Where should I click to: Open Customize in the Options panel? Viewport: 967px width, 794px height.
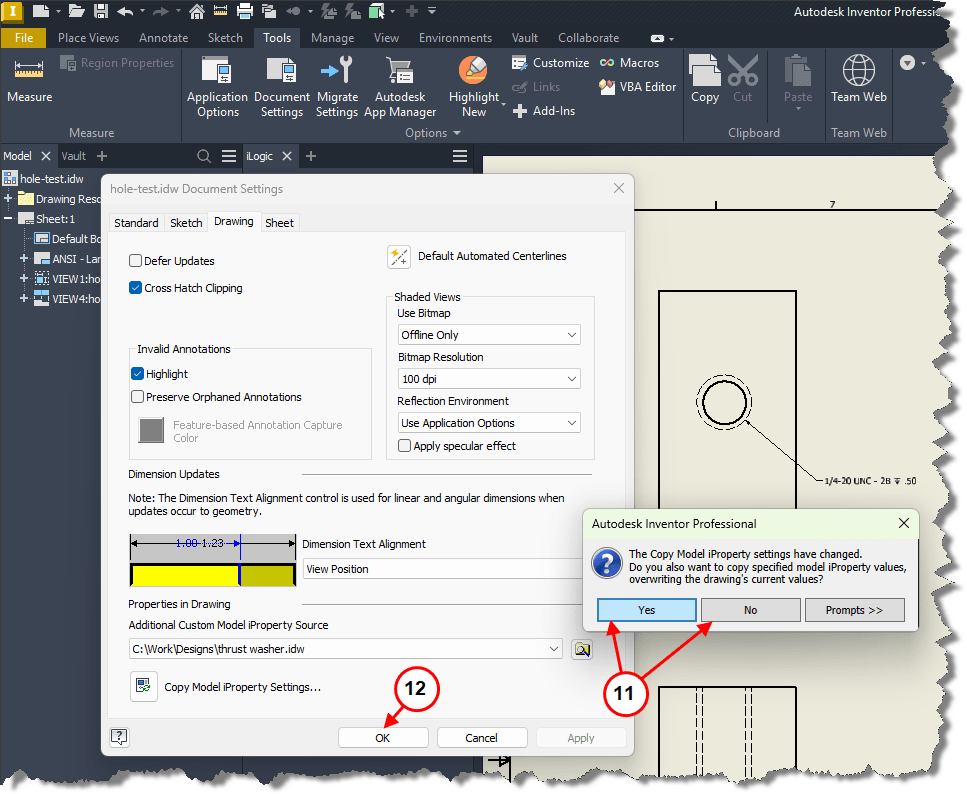coord(550,63)
